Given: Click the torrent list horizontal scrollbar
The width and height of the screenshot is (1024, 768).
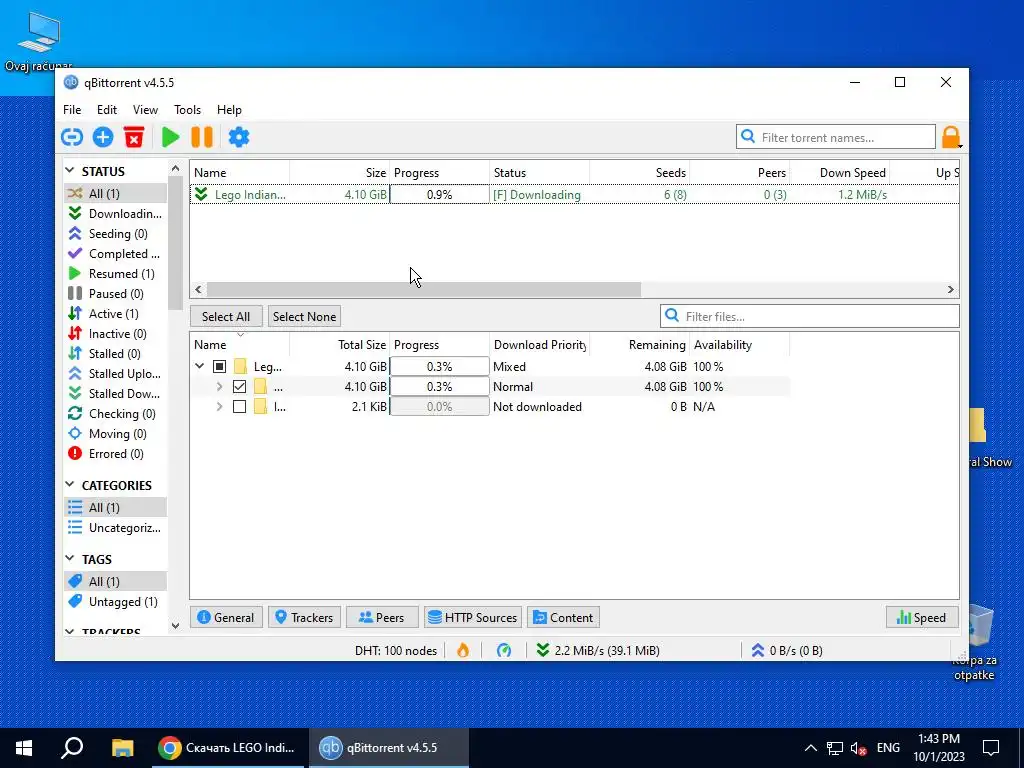Looking at the screenshot, I should coord(424,289).
